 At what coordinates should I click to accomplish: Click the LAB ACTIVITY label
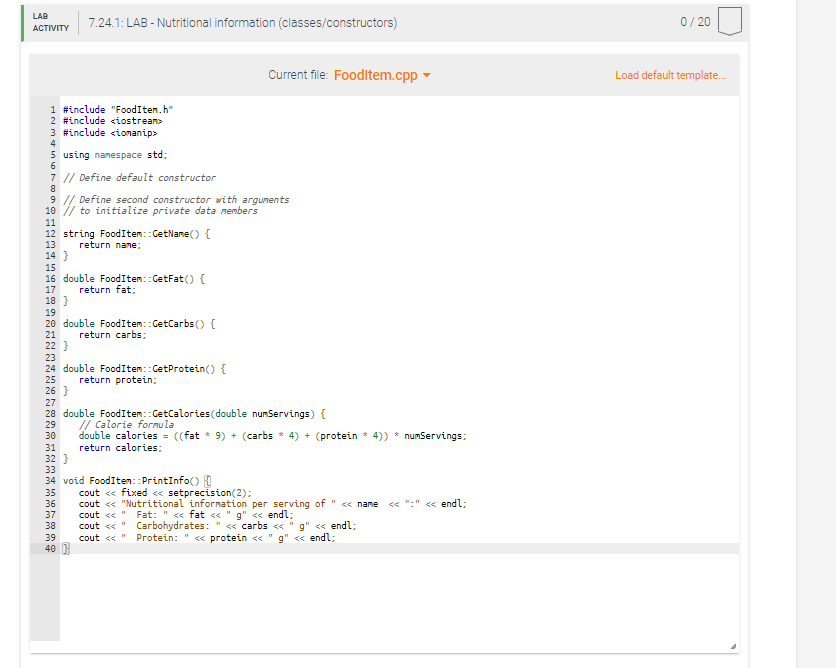click(x=51, y=22)
